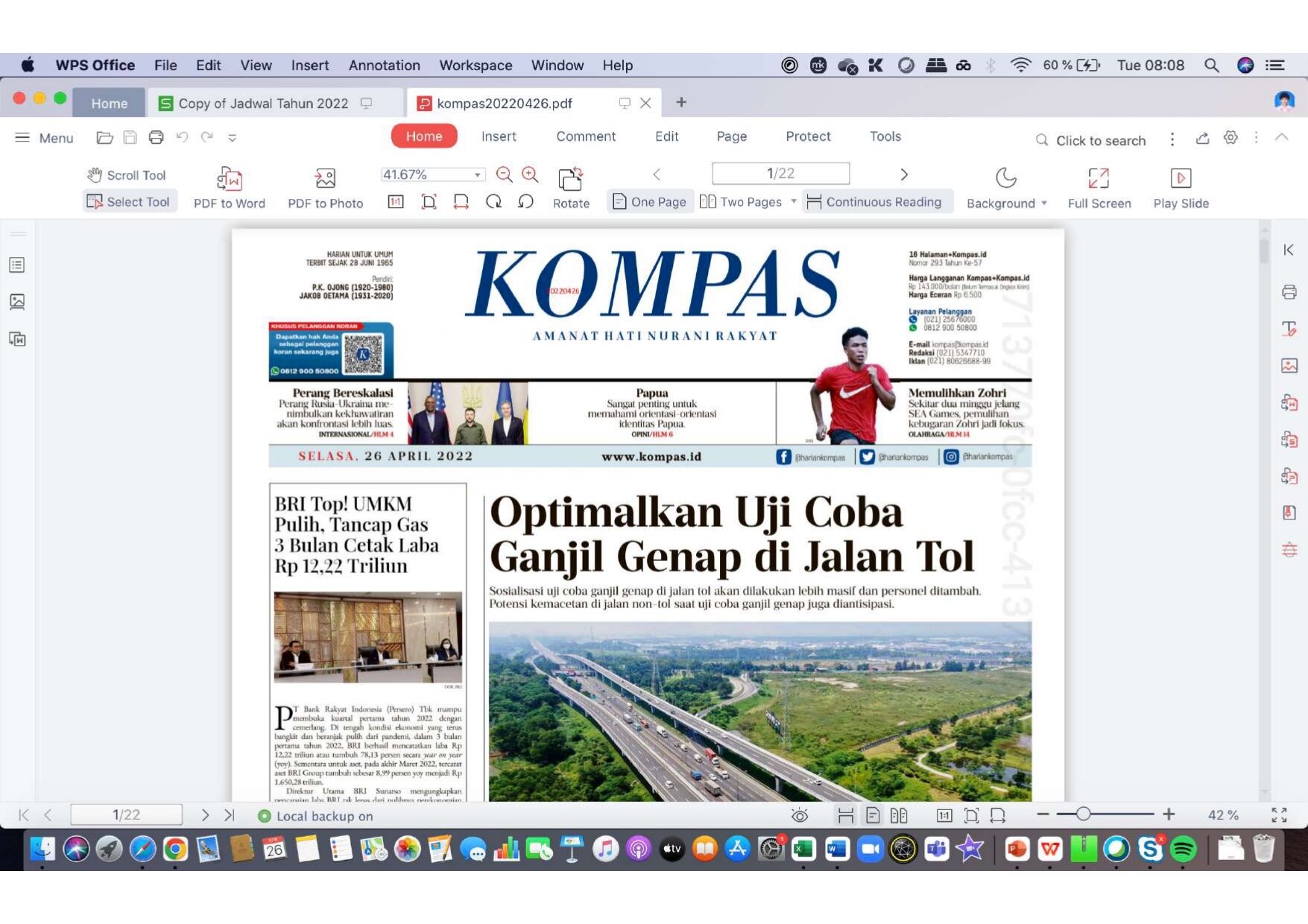Click zoom out minus in status bar
The width and height of the screenshot is (1308, 924).
point(1043,814)
